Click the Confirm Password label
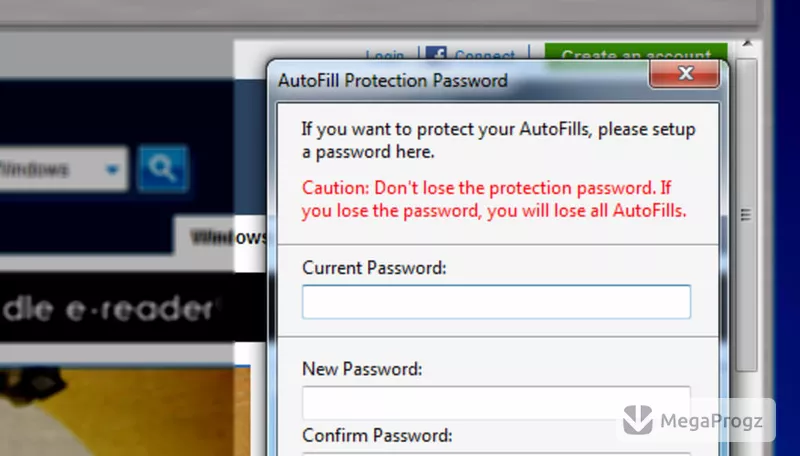Screen dimensions: 800x456 [377, 435]
